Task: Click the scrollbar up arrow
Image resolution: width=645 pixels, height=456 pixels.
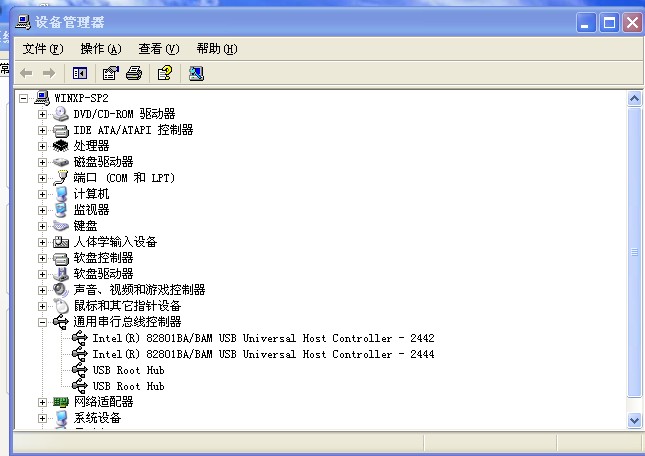Action: [634, 99]
